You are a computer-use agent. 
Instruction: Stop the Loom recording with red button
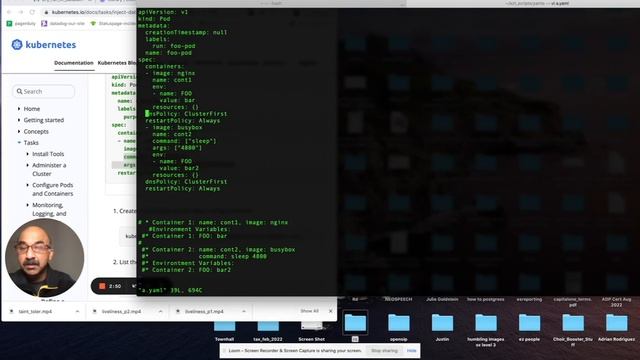tap(102, 286)
